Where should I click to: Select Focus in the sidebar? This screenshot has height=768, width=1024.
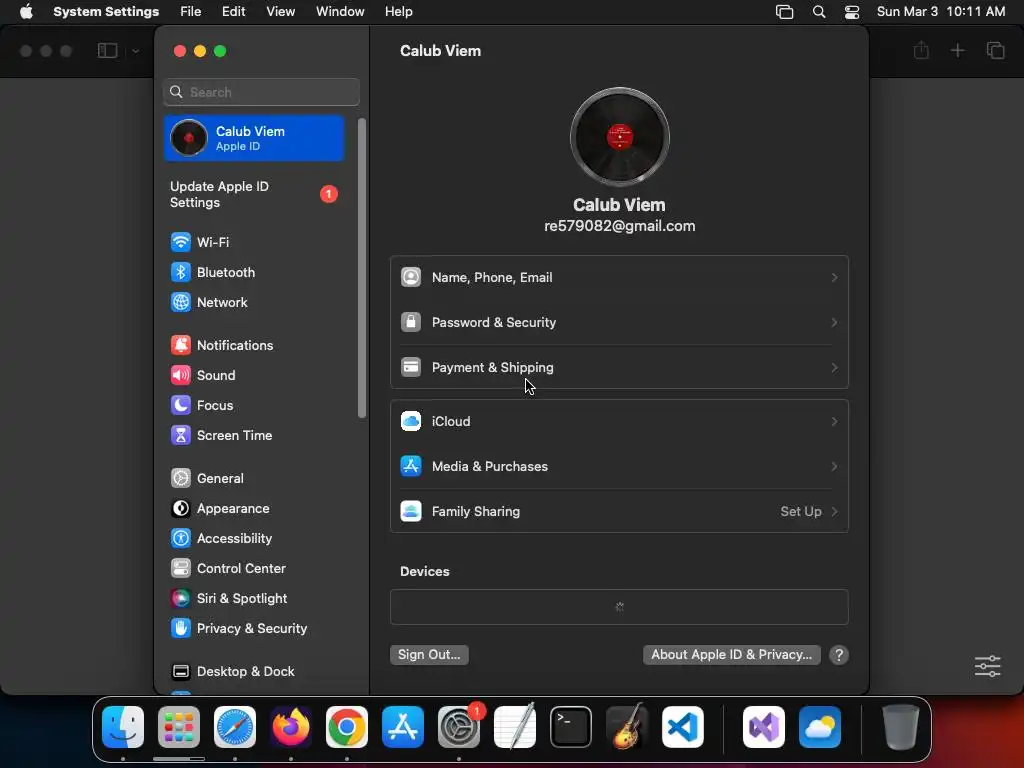coord(202,406)
